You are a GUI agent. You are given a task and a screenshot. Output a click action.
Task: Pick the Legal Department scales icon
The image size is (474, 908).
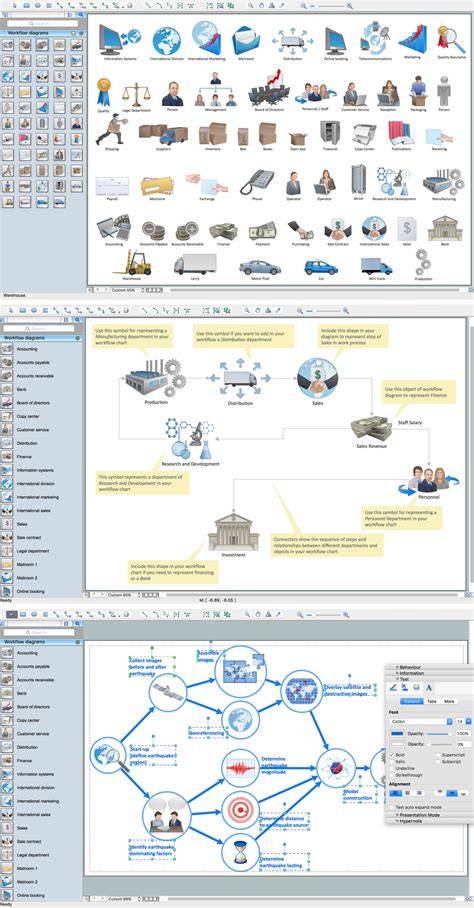[136, 94]
